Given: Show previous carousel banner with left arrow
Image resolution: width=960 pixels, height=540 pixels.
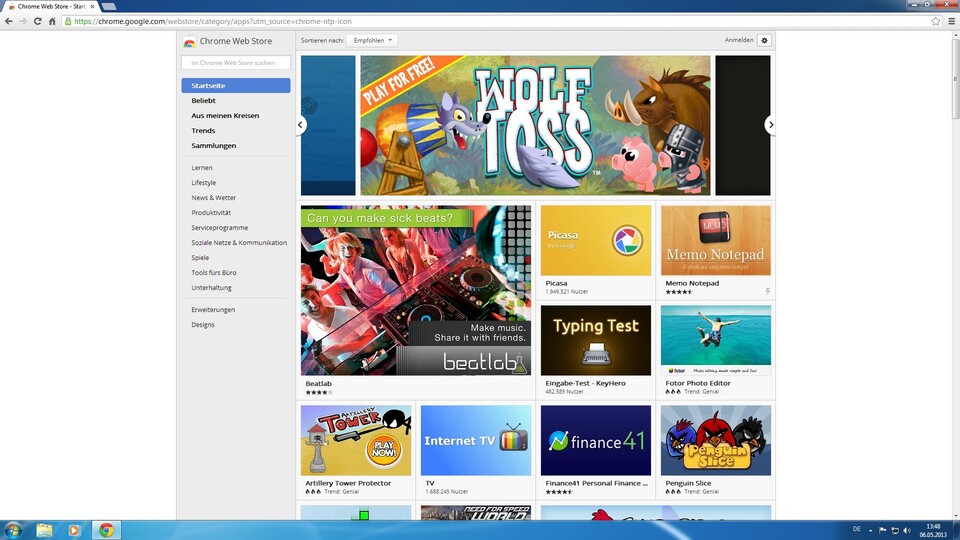Looking at the screenshot, I should click(x=300, y=125).
